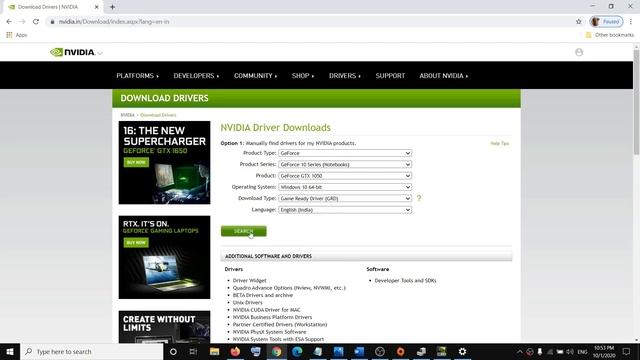
Task: Click NVIDIA breadcrumb link
Action: (x=127, y=115)
